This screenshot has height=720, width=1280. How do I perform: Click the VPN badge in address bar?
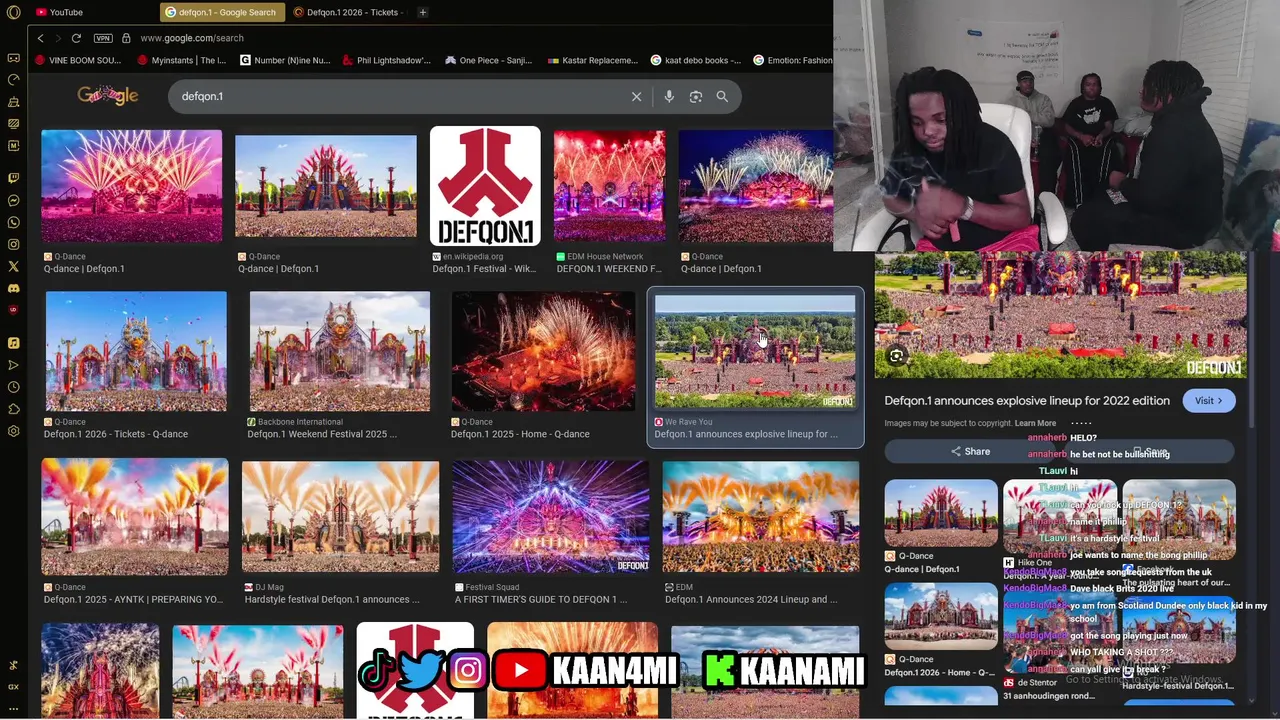103,38
